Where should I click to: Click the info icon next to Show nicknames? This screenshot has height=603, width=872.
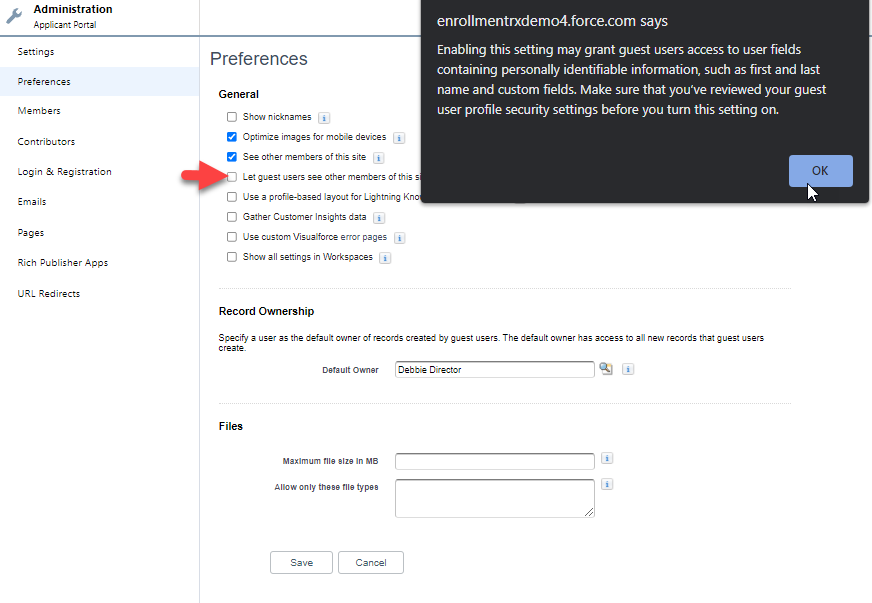(x=324, y=118)
